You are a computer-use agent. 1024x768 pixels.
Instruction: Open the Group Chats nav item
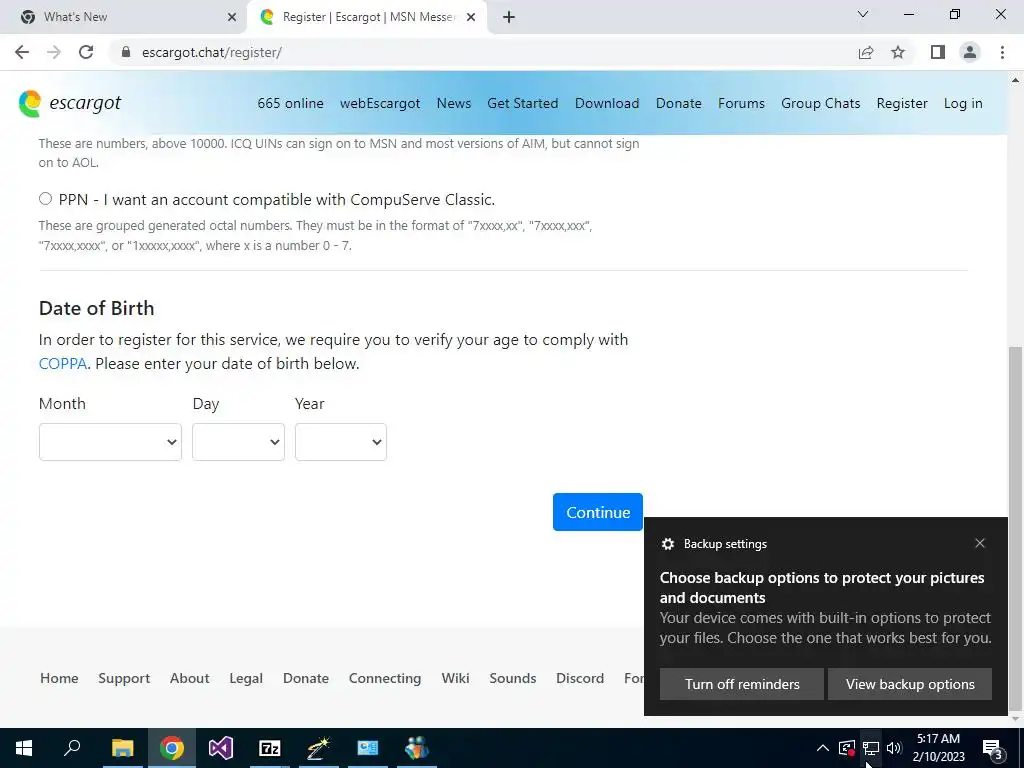(820, 103)
